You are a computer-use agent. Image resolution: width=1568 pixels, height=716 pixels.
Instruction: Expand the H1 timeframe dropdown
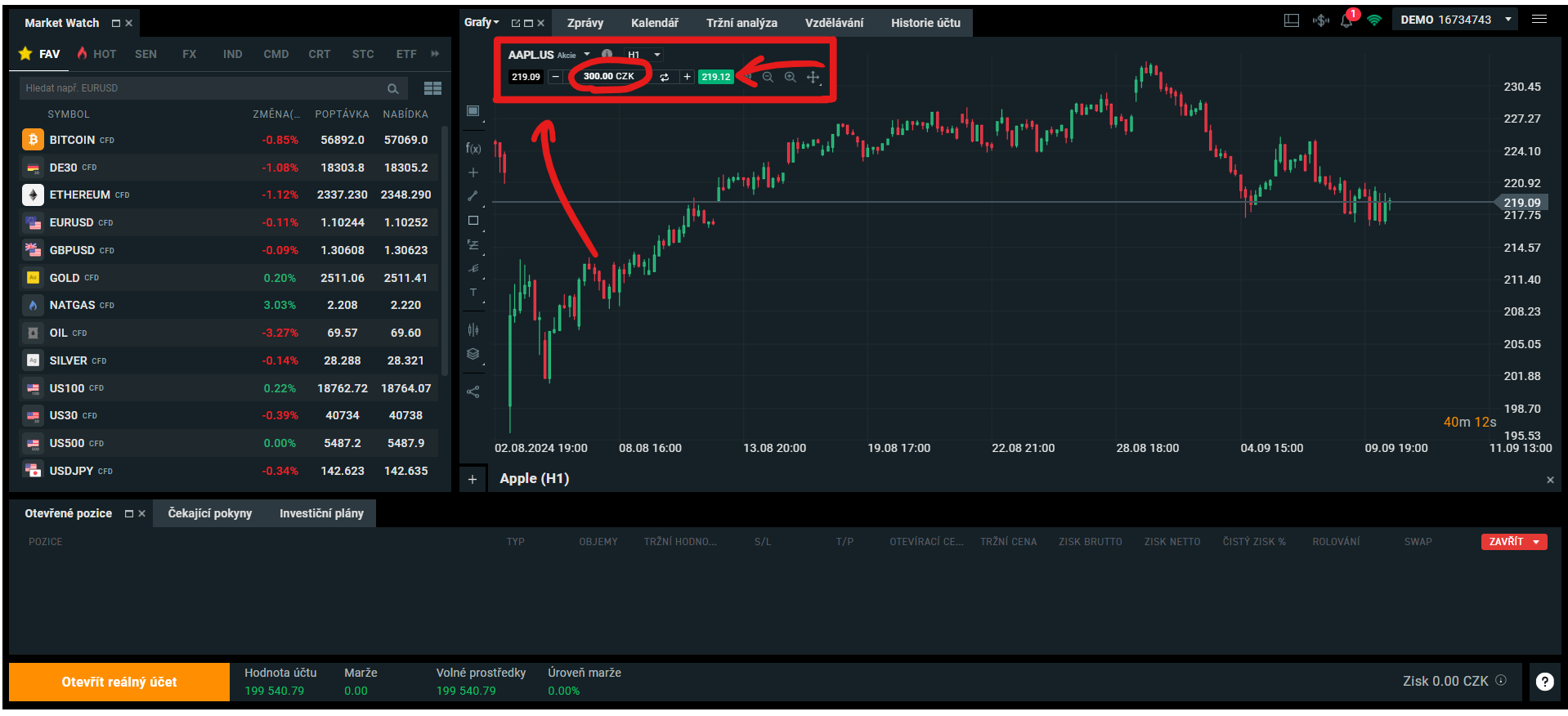[x=656, y=55]
